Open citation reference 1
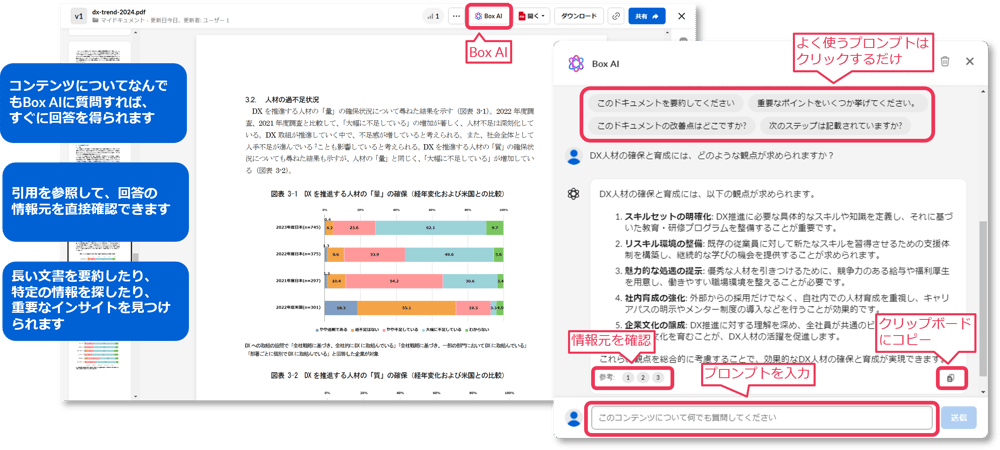Screen dimensions: 1000x450 tap(628, 378)
